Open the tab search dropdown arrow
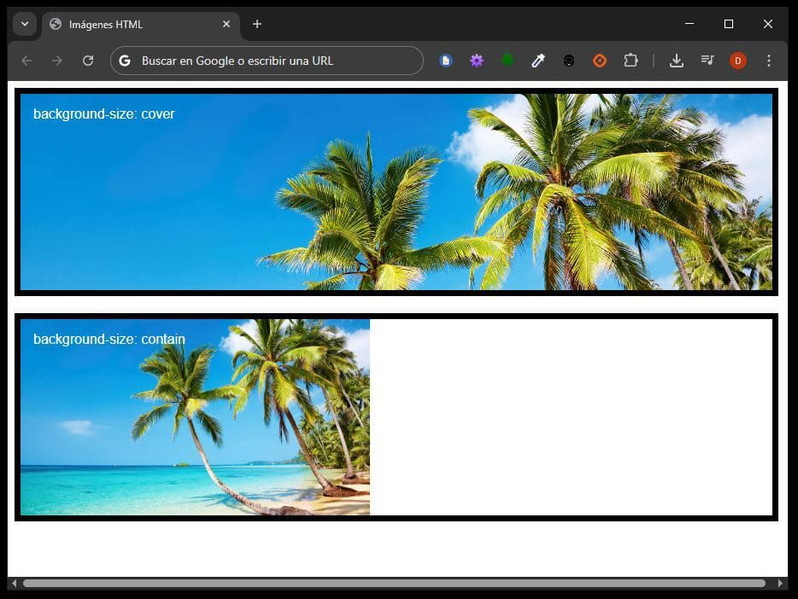Viewport: 798px width, 599px height. (x=24, y=24)
